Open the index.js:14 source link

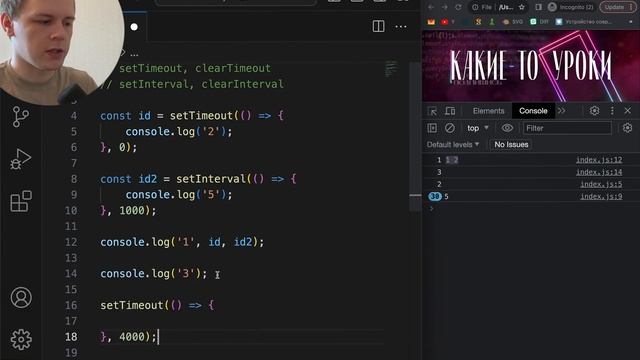pyautogui.click(x=599, y=172)
